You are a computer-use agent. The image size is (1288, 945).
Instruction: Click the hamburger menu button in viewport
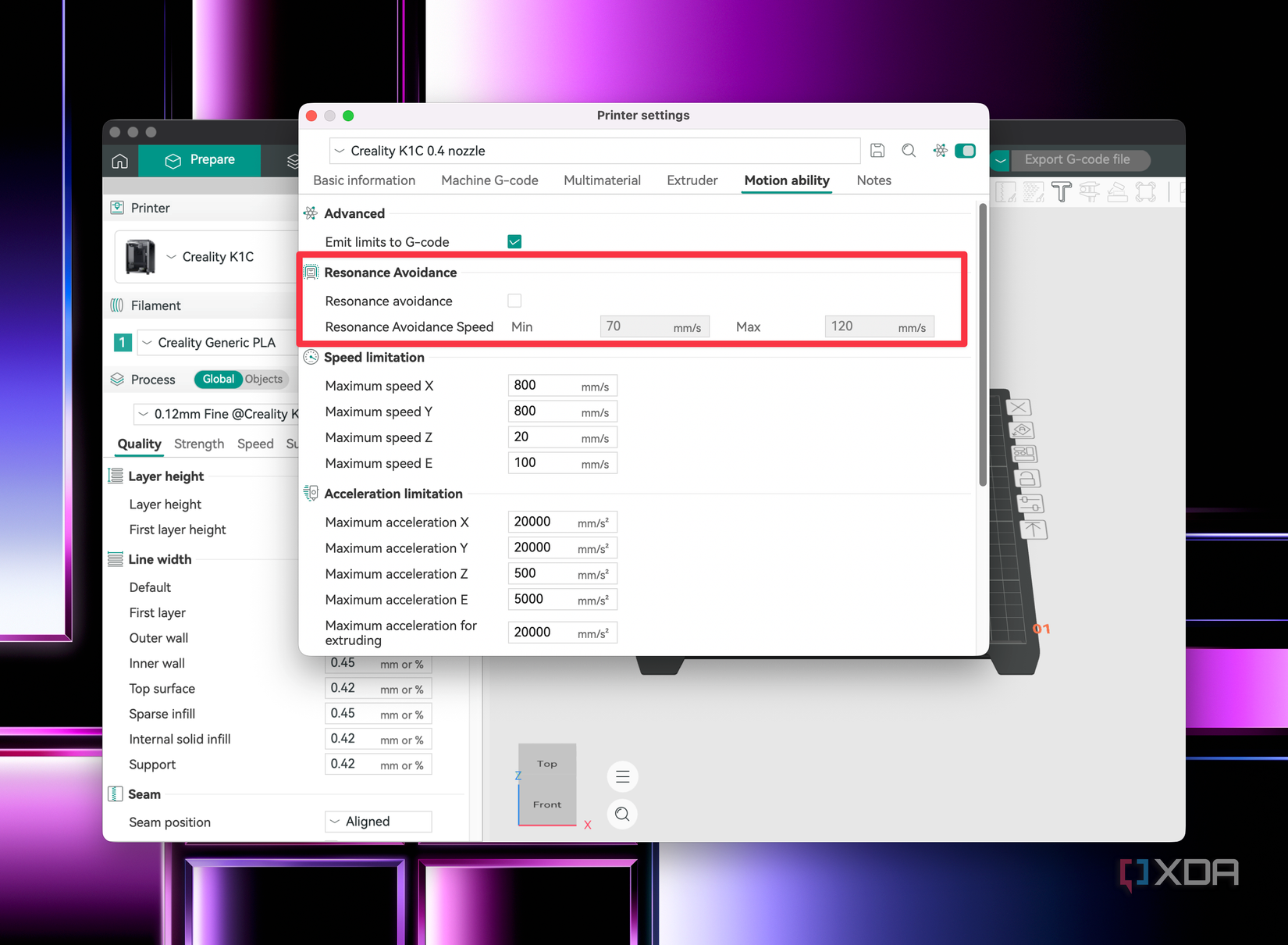click(623, 776)
